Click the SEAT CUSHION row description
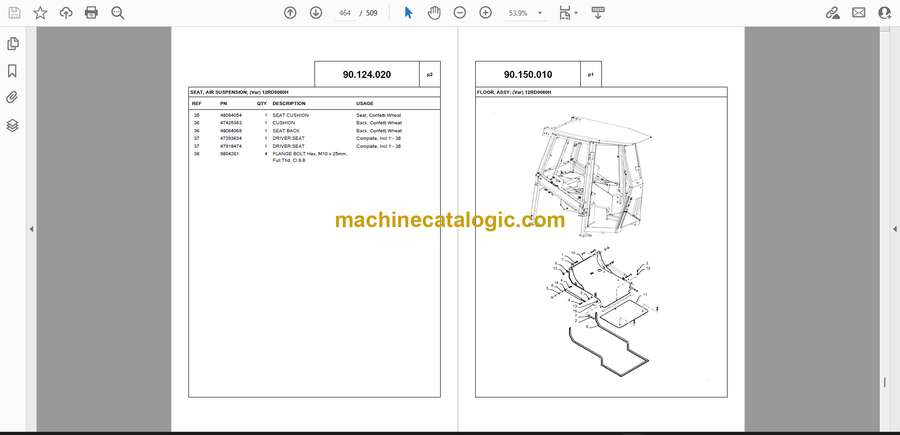The height and width of the screenshot is (435, 900). 290,115
